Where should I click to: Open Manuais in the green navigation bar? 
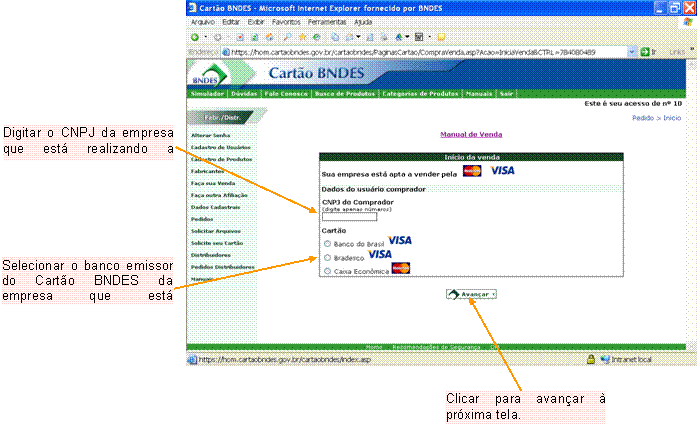(x=479, y=94)
